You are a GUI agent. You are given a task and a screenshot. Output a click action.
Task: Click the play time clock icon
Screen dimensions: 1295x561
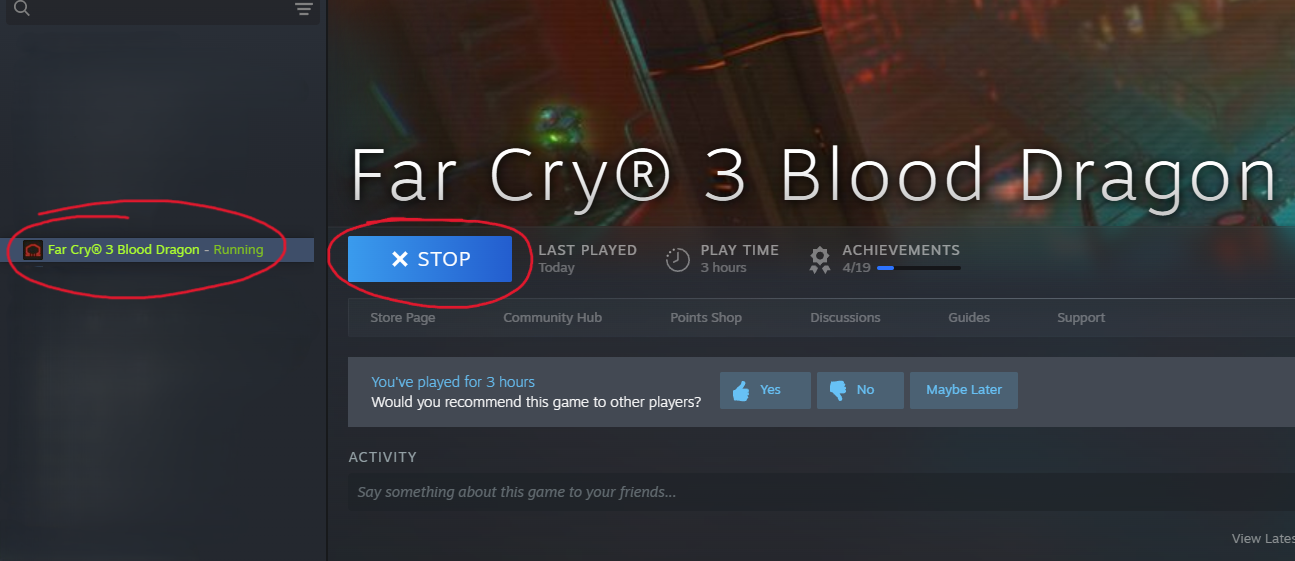point(678,260)
